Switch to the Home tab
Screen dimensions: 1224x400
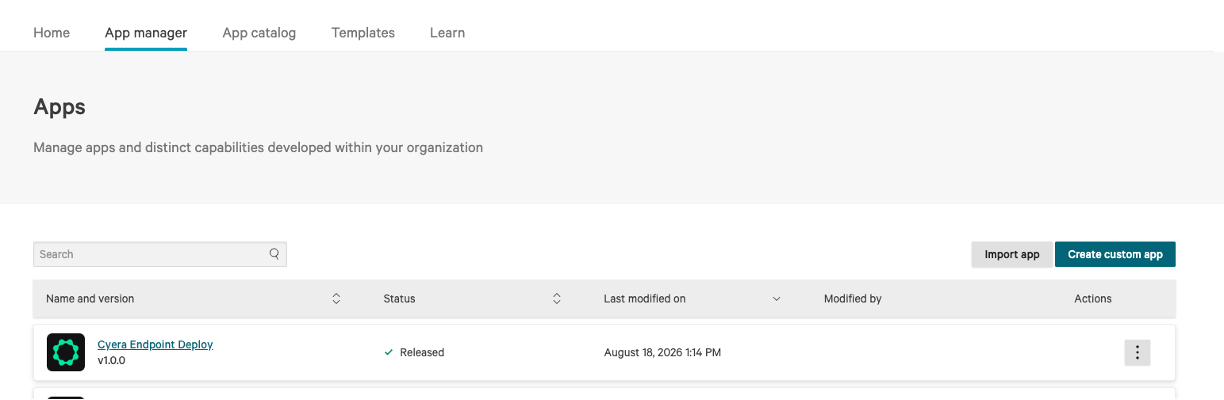click(x=52, y=33)
